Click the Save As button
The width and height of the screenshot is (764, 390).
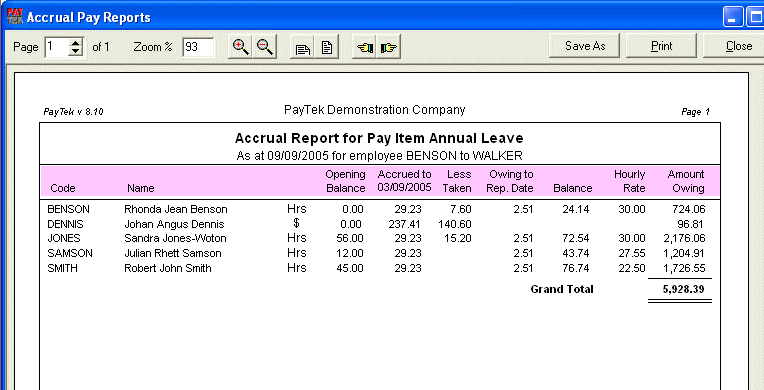[x=585, y=46]
